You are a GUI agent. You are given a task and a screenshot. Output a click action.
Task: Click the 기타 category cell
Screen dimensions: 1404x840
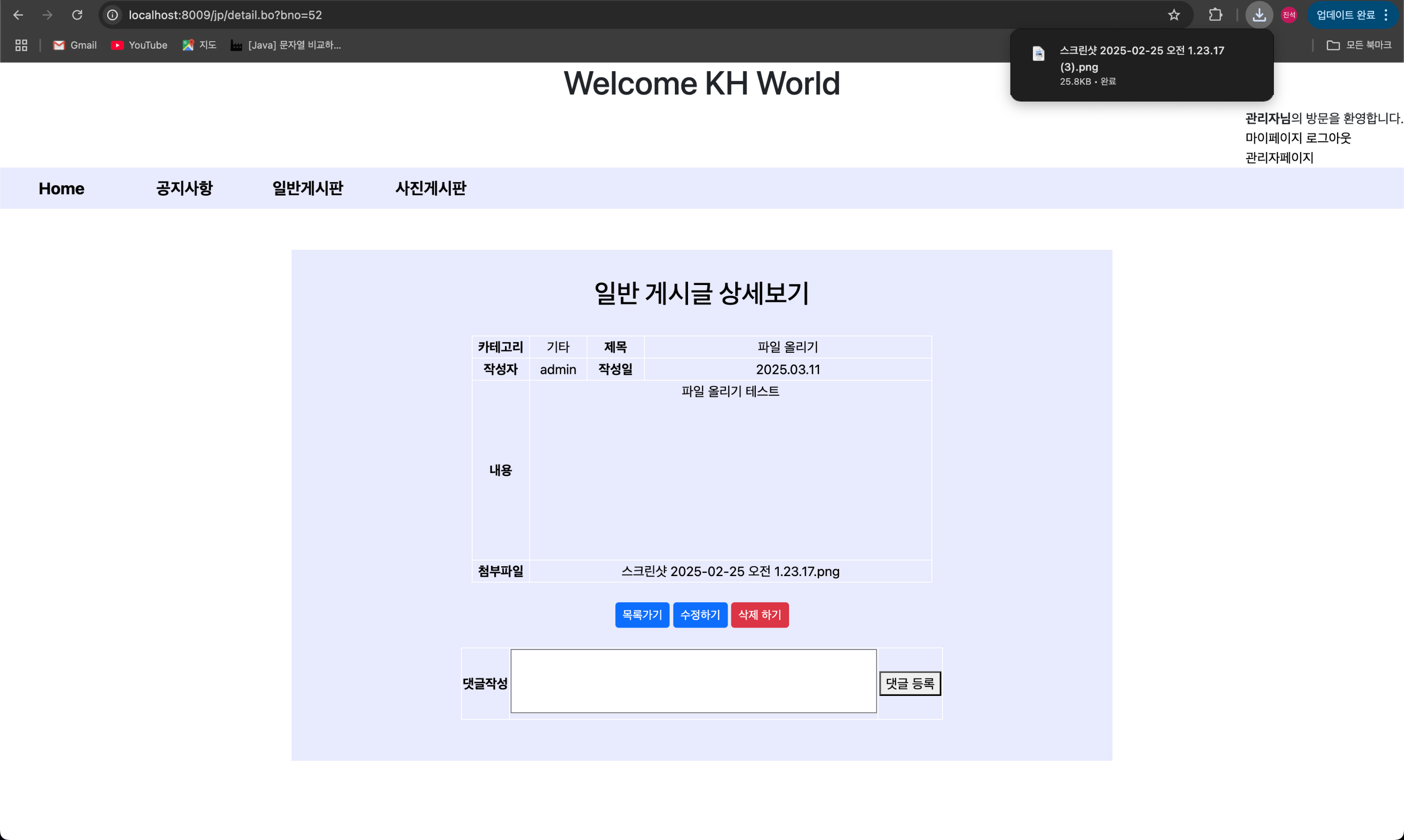click(x=558, y=348)
